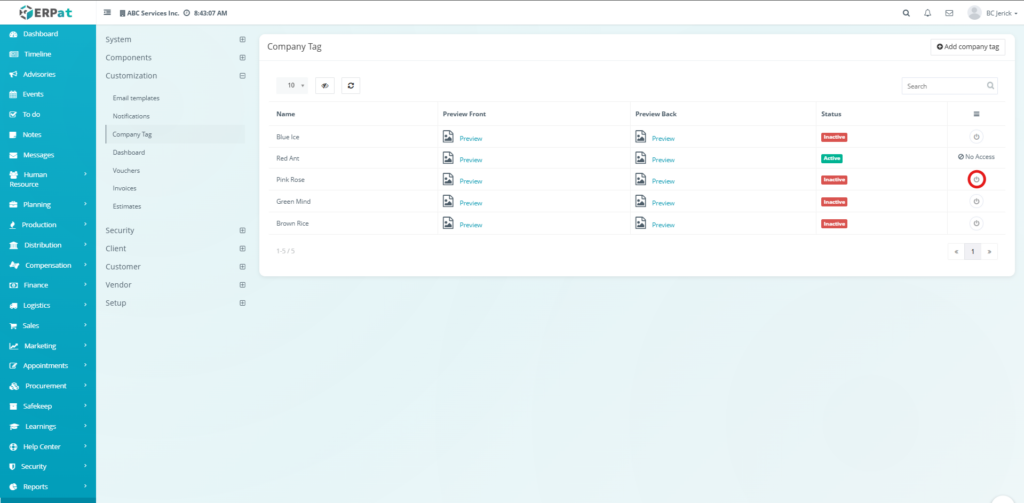This screenshot has width=1024, height=503.
Task: Open the mail envelope icon in header
Action: [949, 13]
